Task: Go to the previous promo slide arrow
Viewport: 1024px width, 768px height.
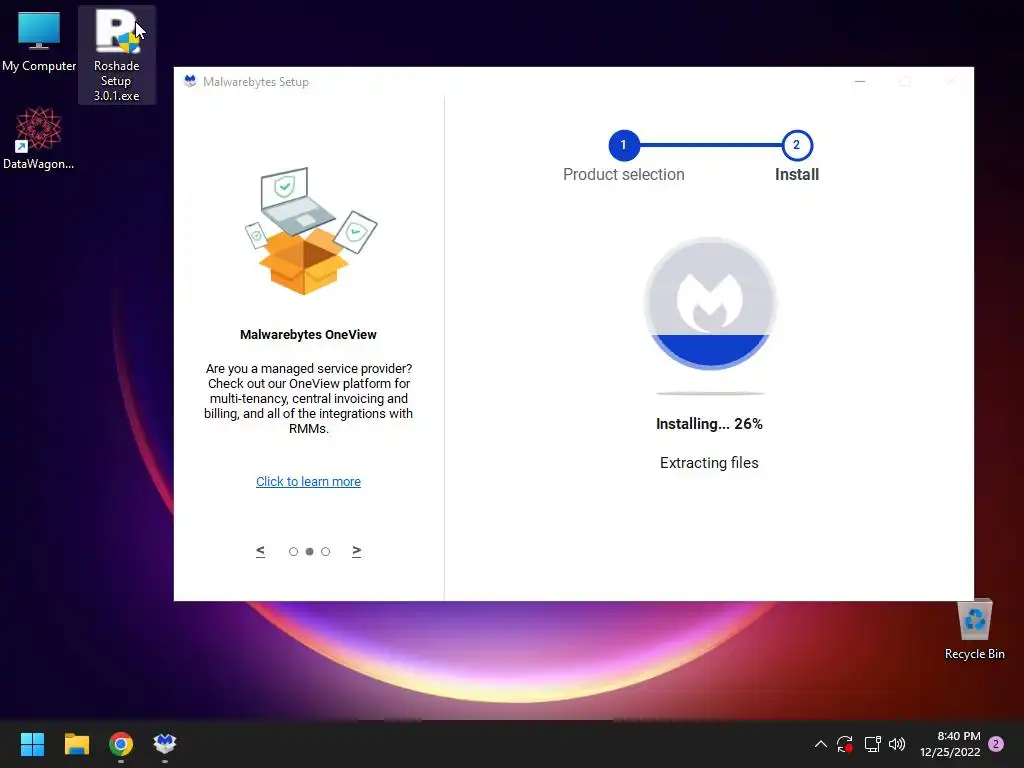Action: pyautogui.click(x=261, y=551)
